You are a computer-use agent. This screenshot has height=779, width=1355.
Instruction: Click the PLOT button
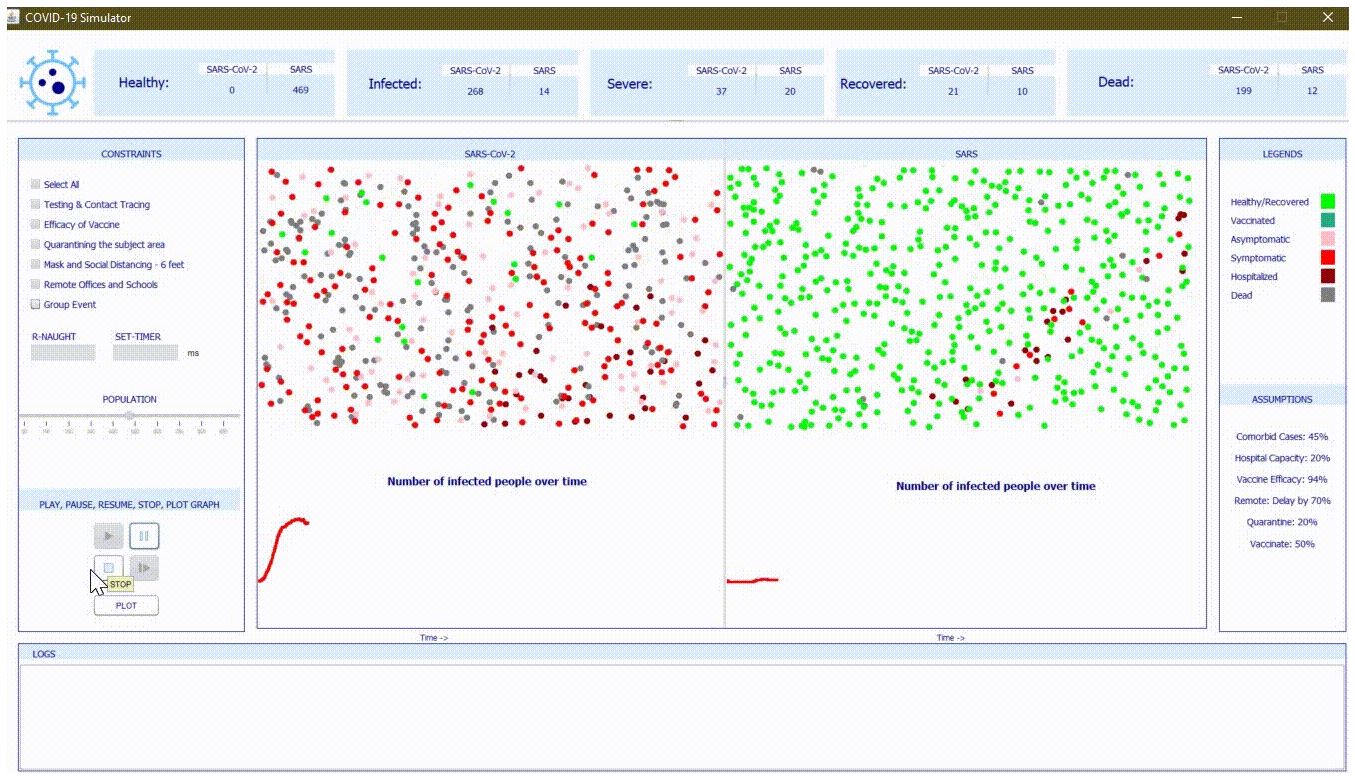pos(126,605)
